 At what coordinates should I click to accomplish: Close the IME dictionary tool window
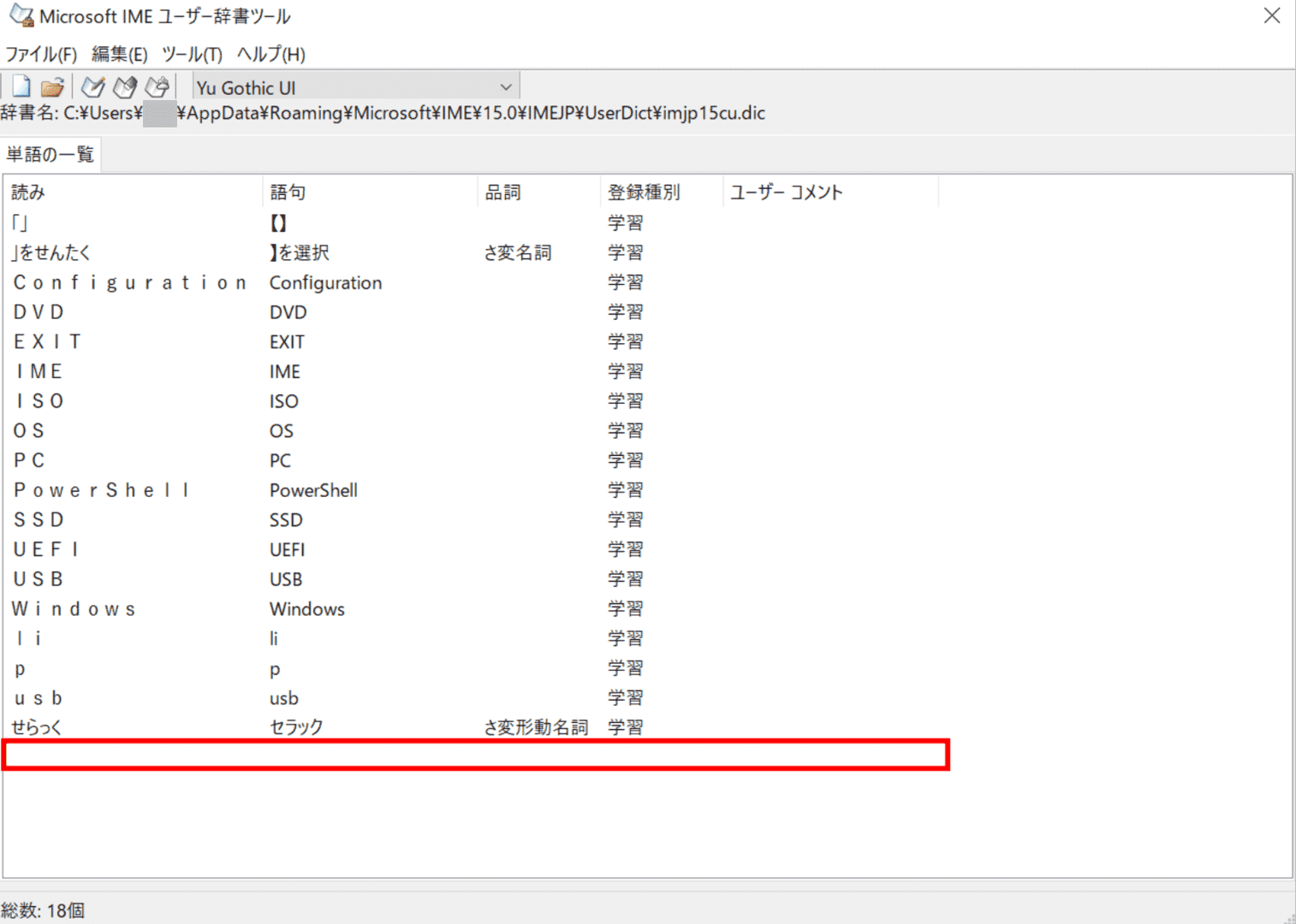pos(1272,15)
